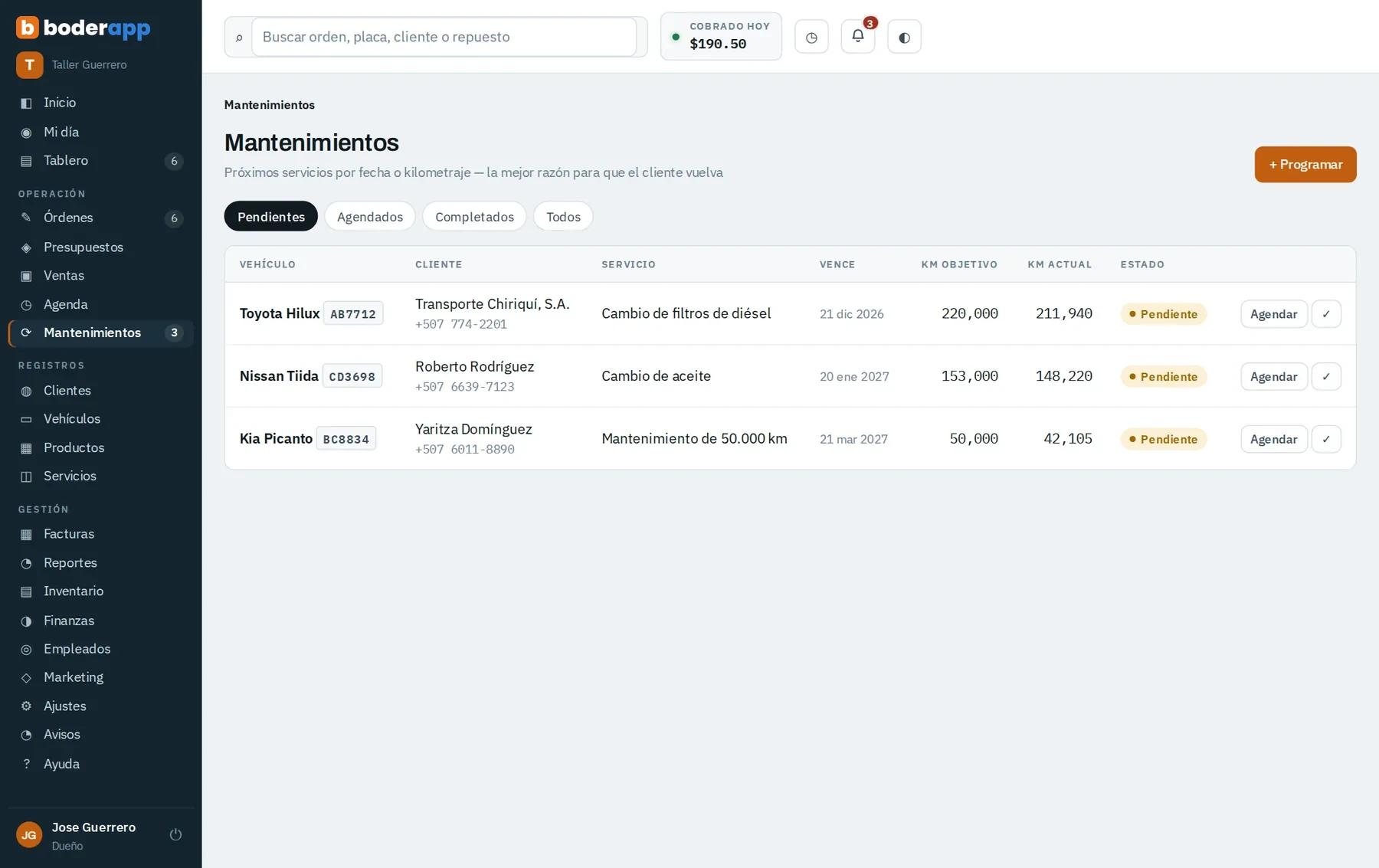Viewport: 1379px width, 868px height.
Task: Open Servicios in sidebar
Action: click(100, 477)
